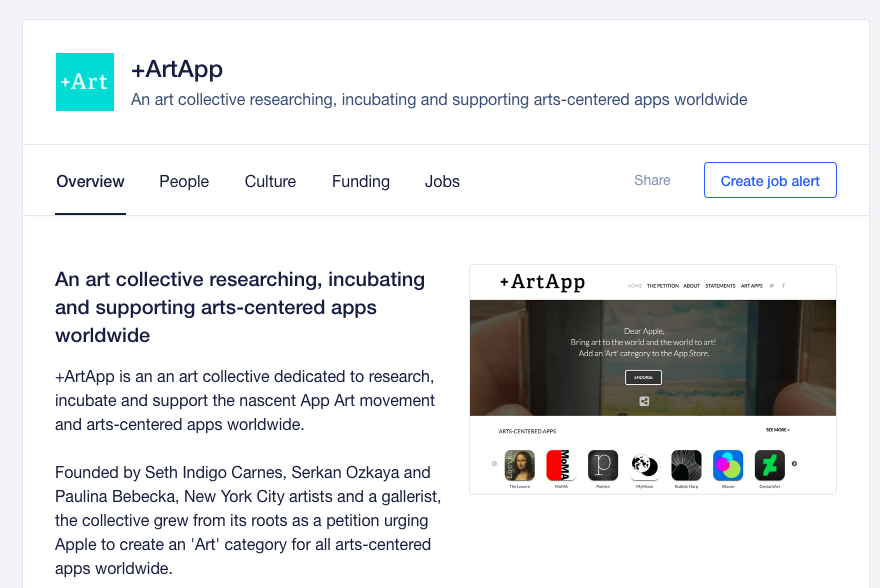This screenshot has width=880, height=588.
Task: Click the Poetics 'p' app icon
Action: [x=603, y=465]
